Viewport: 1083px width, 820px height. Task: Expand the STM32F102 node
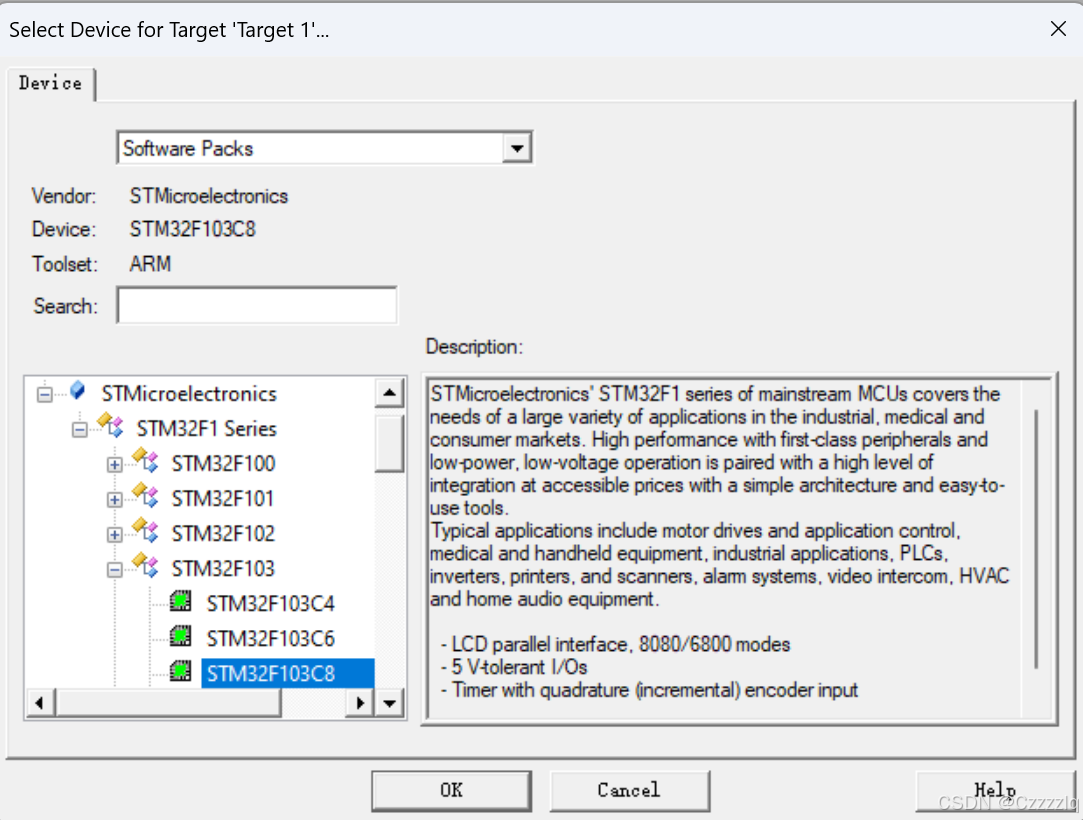pyautogui.click(x=115, y=535)
